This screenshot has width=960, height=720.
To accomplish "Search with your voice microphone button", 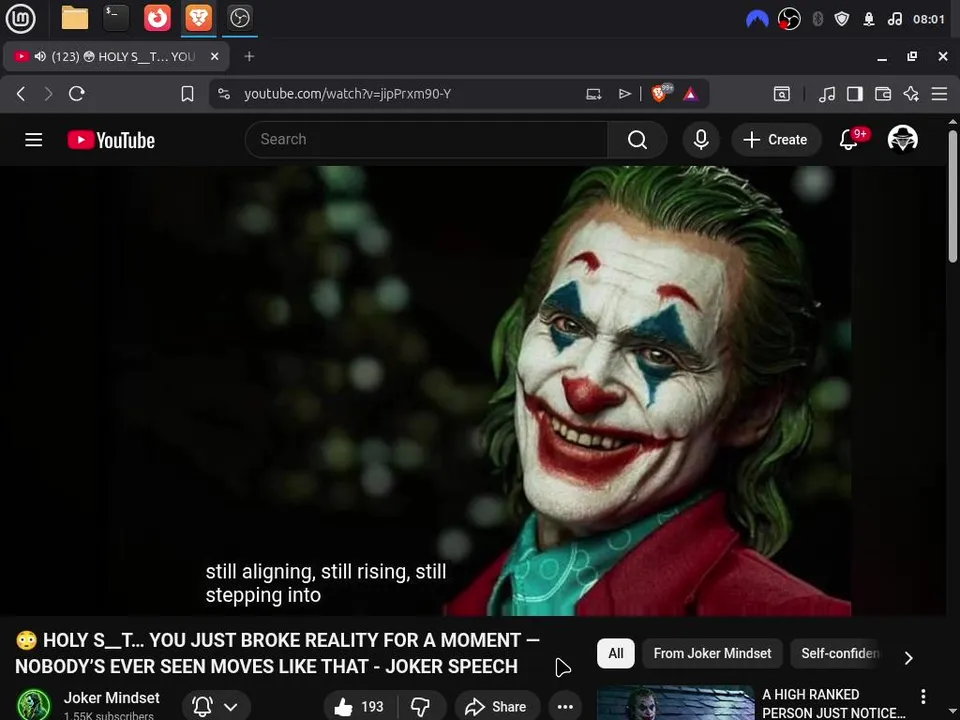I will coord(701,140).
